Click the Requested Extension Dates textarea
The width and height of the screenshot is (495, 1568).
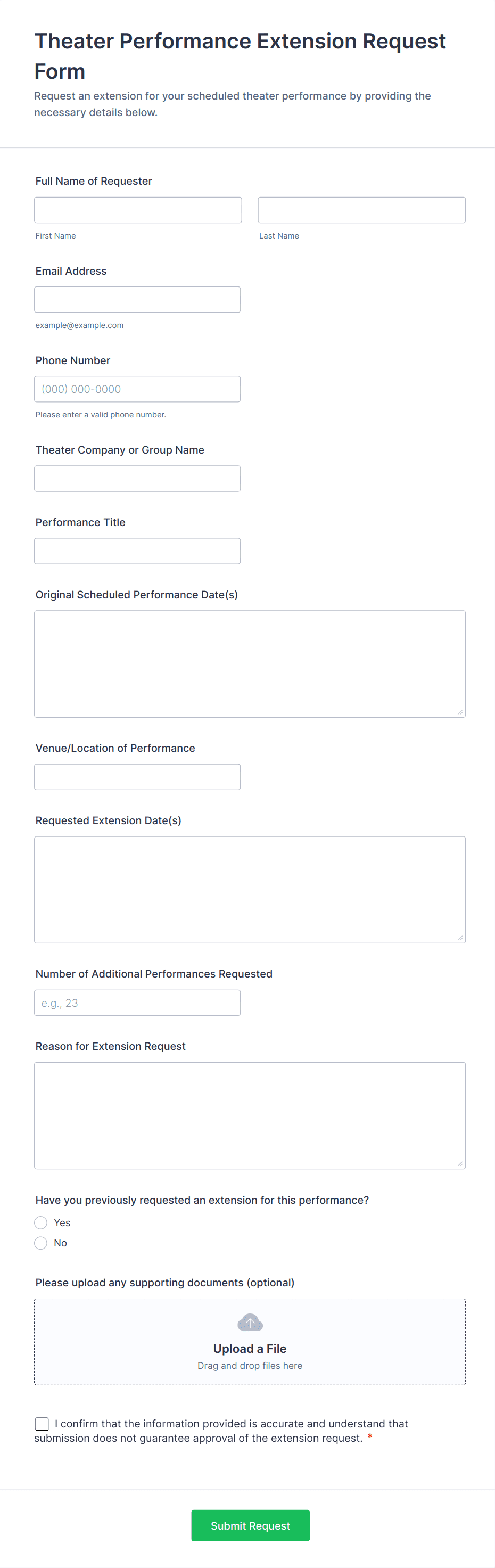pos(250,889)
